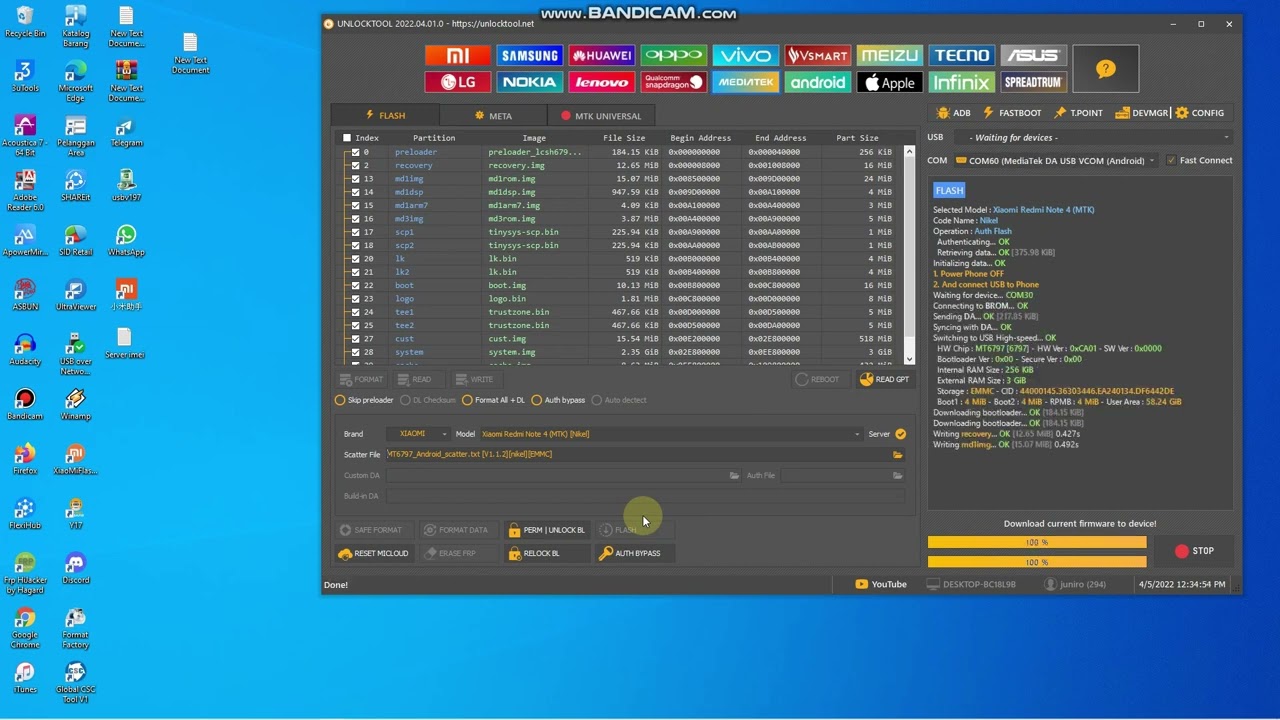The image size is (1280, 720).
Task: Select the Spreadtrum brand logo
Action: 1033,83
